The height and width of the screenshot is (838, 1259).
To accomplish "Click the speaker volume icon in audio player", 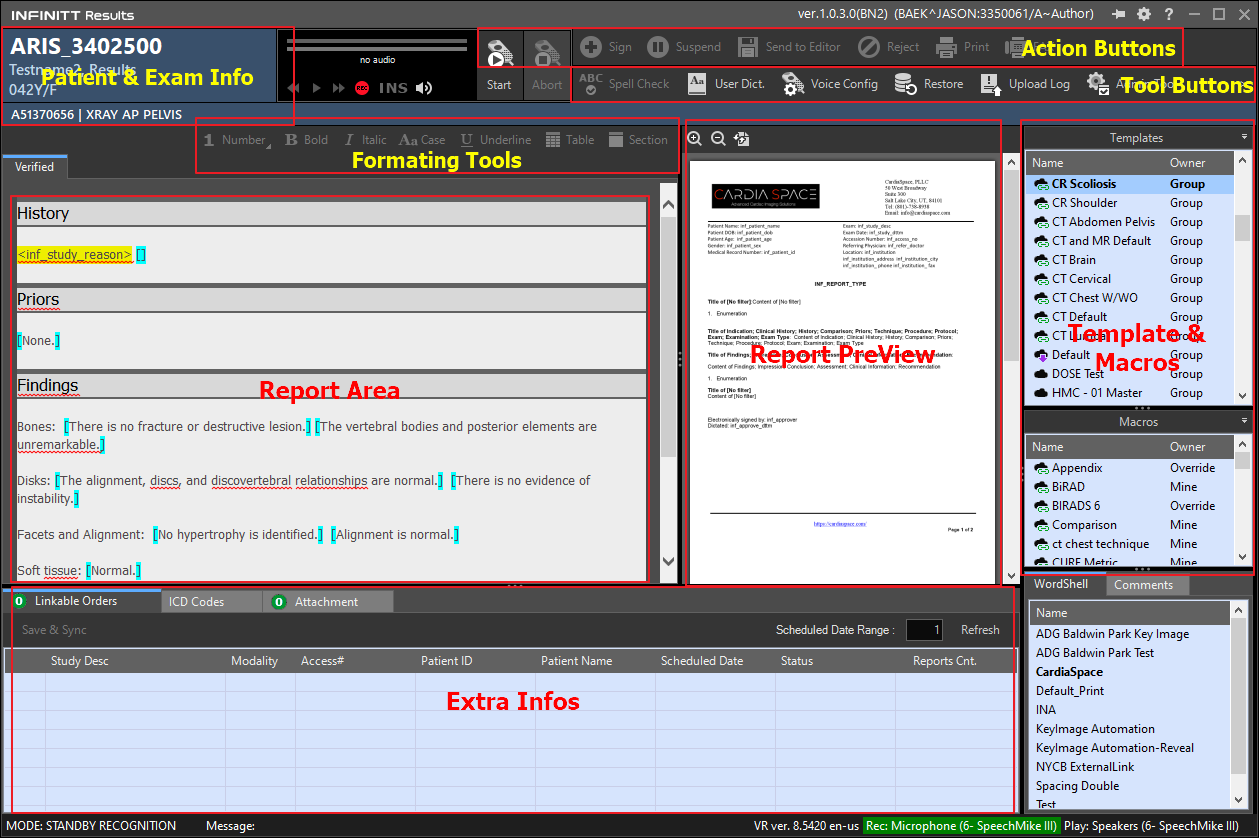I will point(424,88).
